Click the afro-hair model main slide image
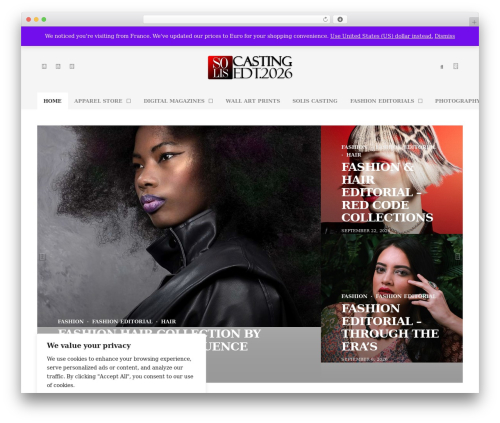The image size is (500, 423). click(x=179, y=226)
